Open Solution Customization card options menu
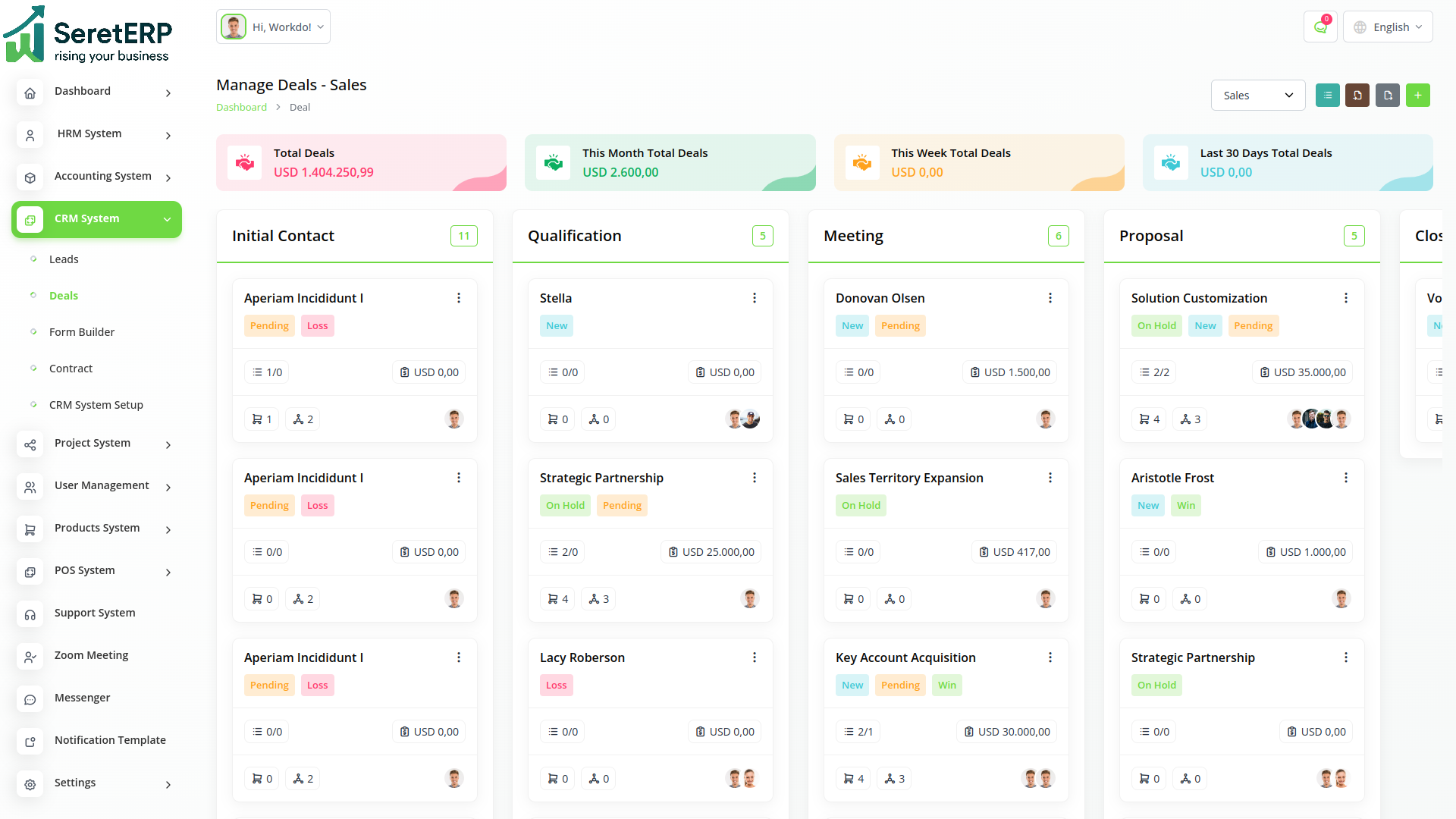The width and height of the screenshot is (1456, 819). [1345, 298]
